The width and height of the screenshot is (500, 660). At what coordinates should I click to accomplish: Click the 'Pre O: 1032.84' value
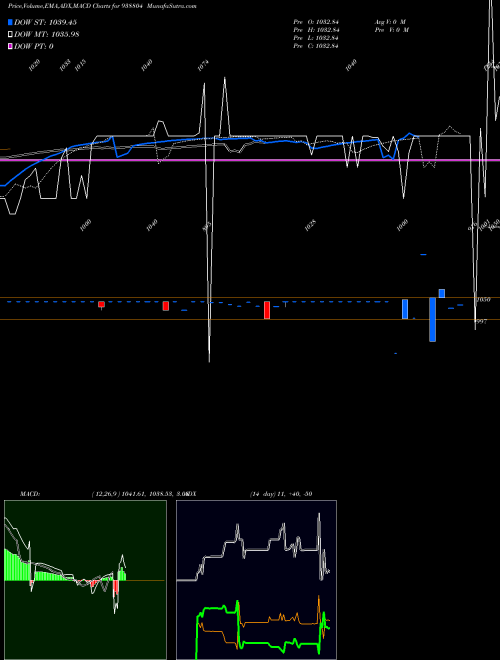point(316,22)
